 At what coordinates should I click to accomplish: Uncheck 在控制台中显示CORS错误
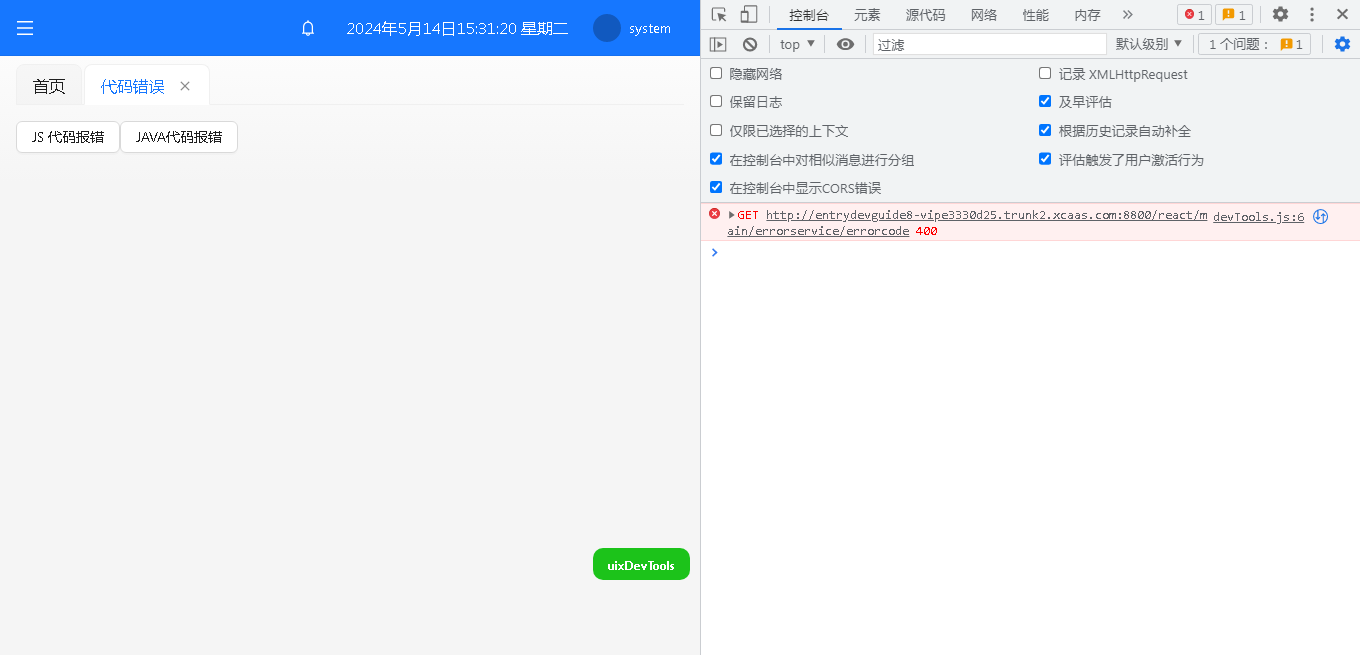[x=716, y=188]
